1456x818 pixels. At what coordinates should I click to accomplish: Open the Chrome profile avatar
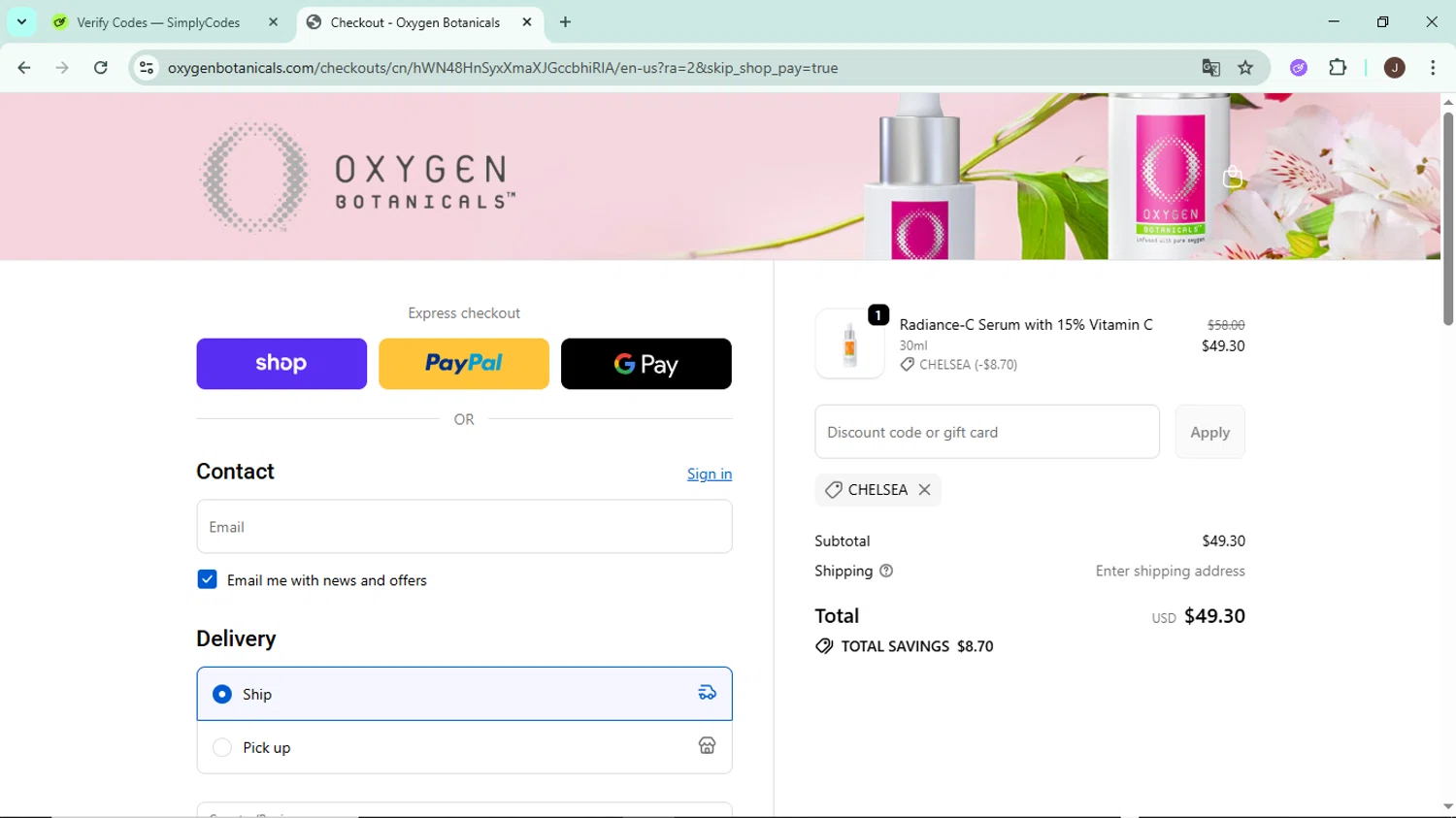(x=1394, y=68)
